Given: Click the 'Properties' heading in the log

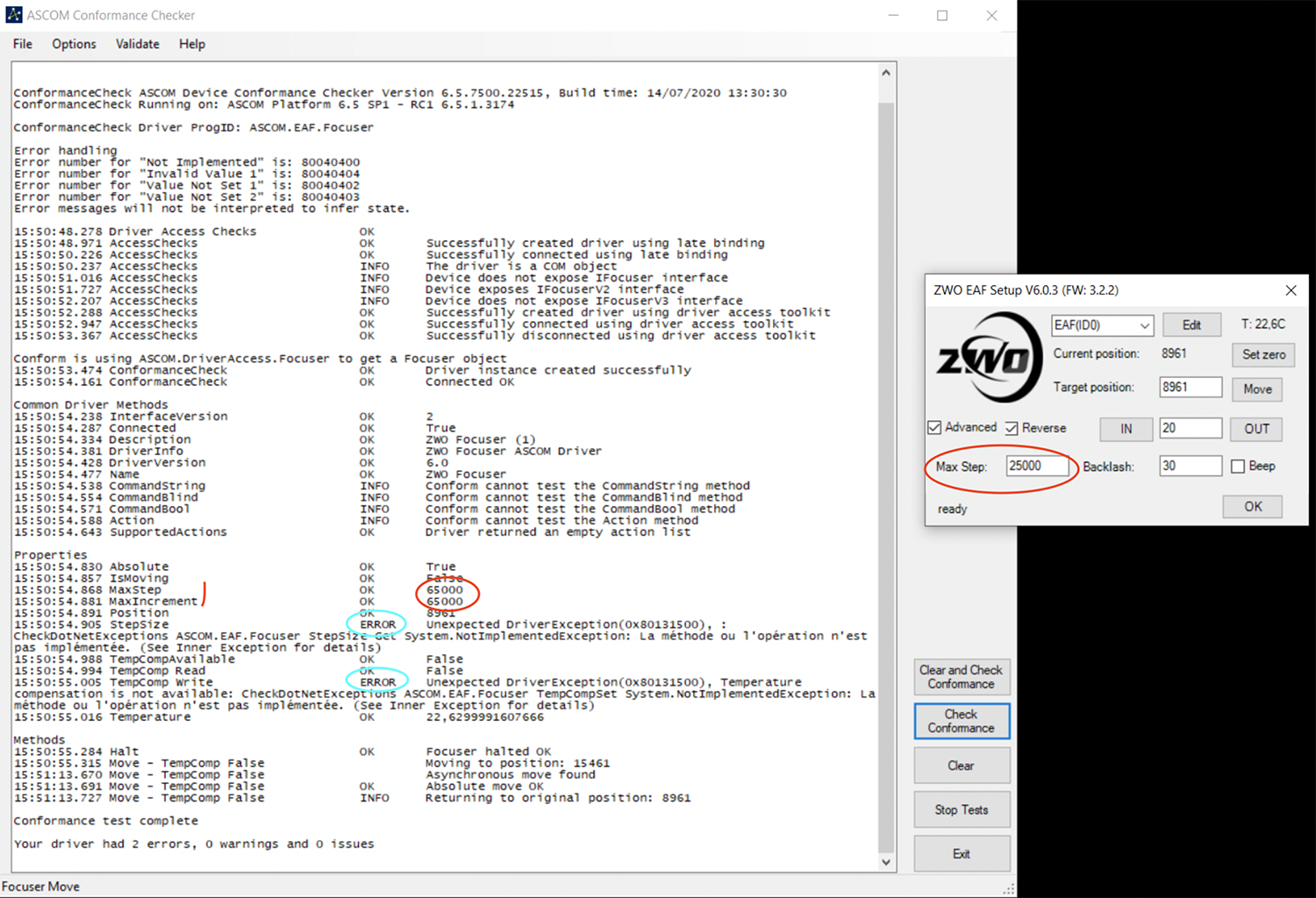Looking at the screenshot, I should [x=50, y=555].
